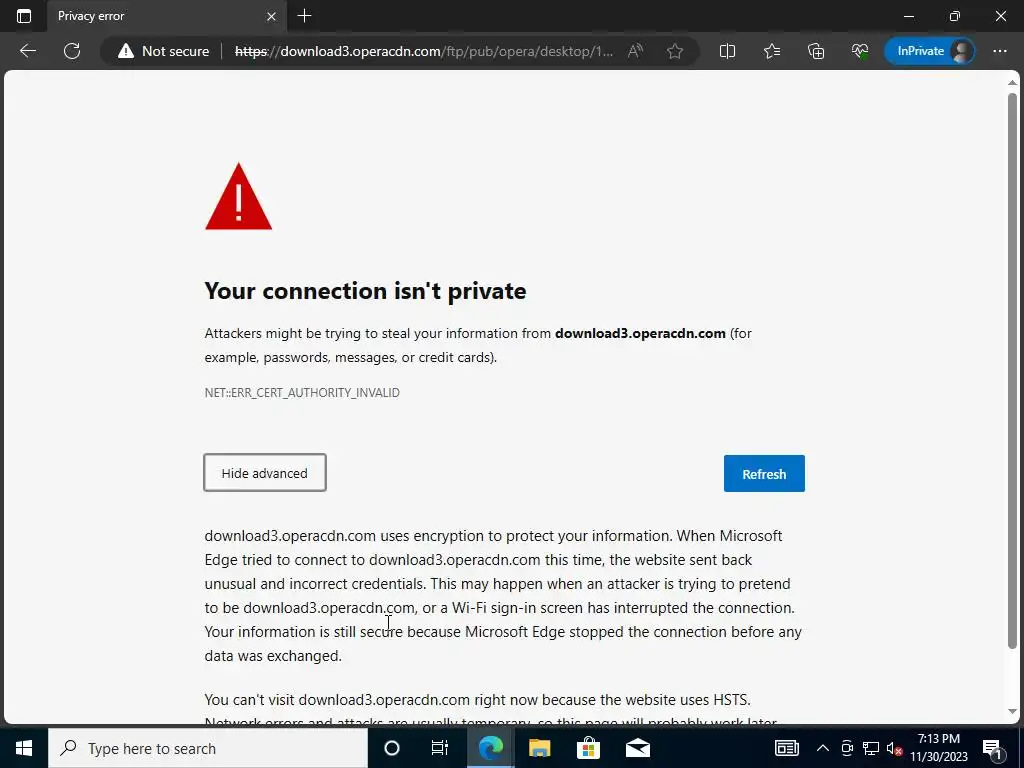Open network status tray icon
The height and width of the screenshot is (768, 1024).
tap(871, 748)
